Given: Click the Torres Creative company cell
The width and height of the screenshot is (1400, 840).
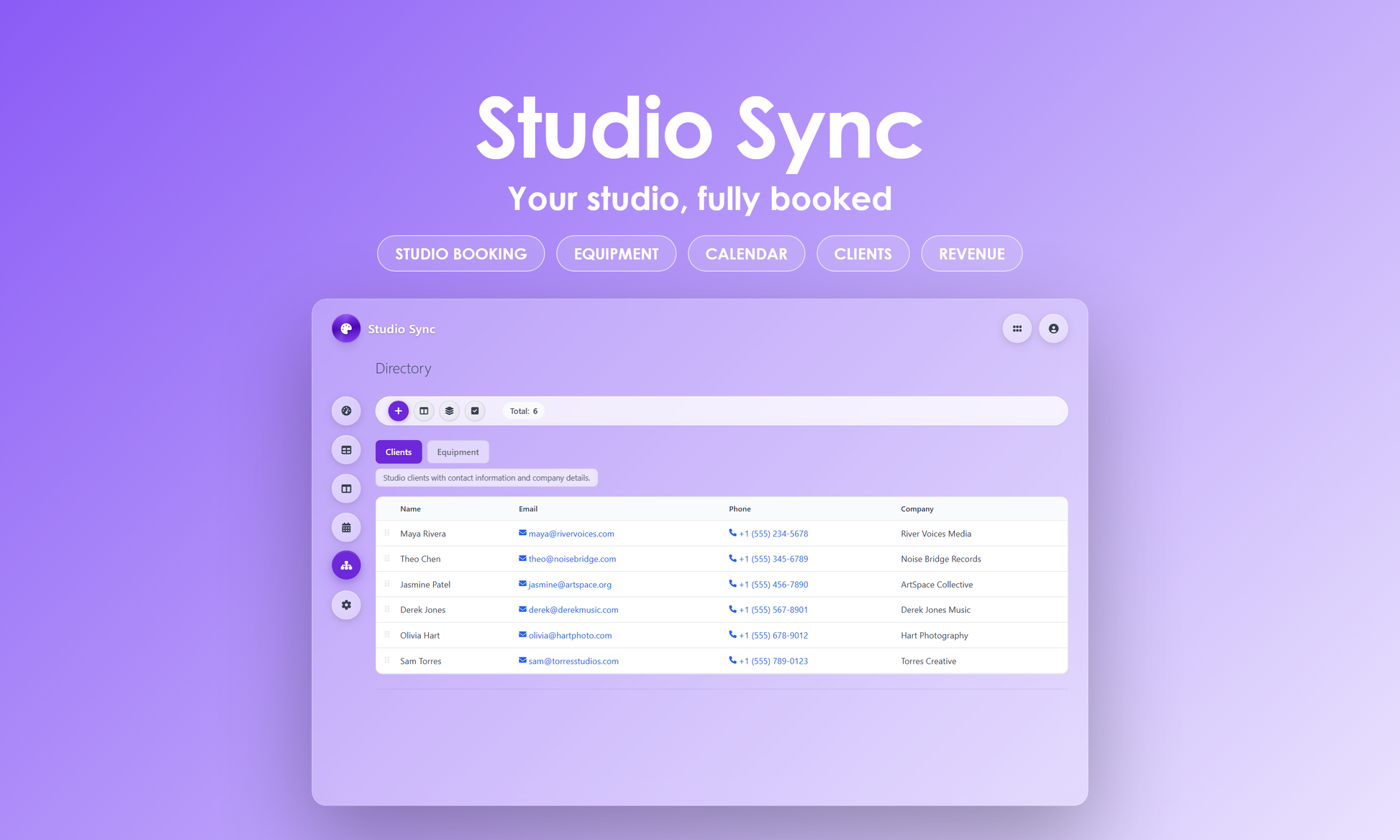Looking at the screenshot, I should click(x=928, y=661).
